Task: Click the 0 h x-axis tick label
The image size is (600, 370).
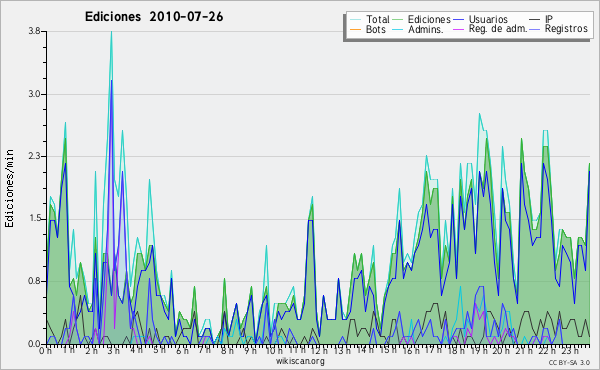Action: [46, 350]
